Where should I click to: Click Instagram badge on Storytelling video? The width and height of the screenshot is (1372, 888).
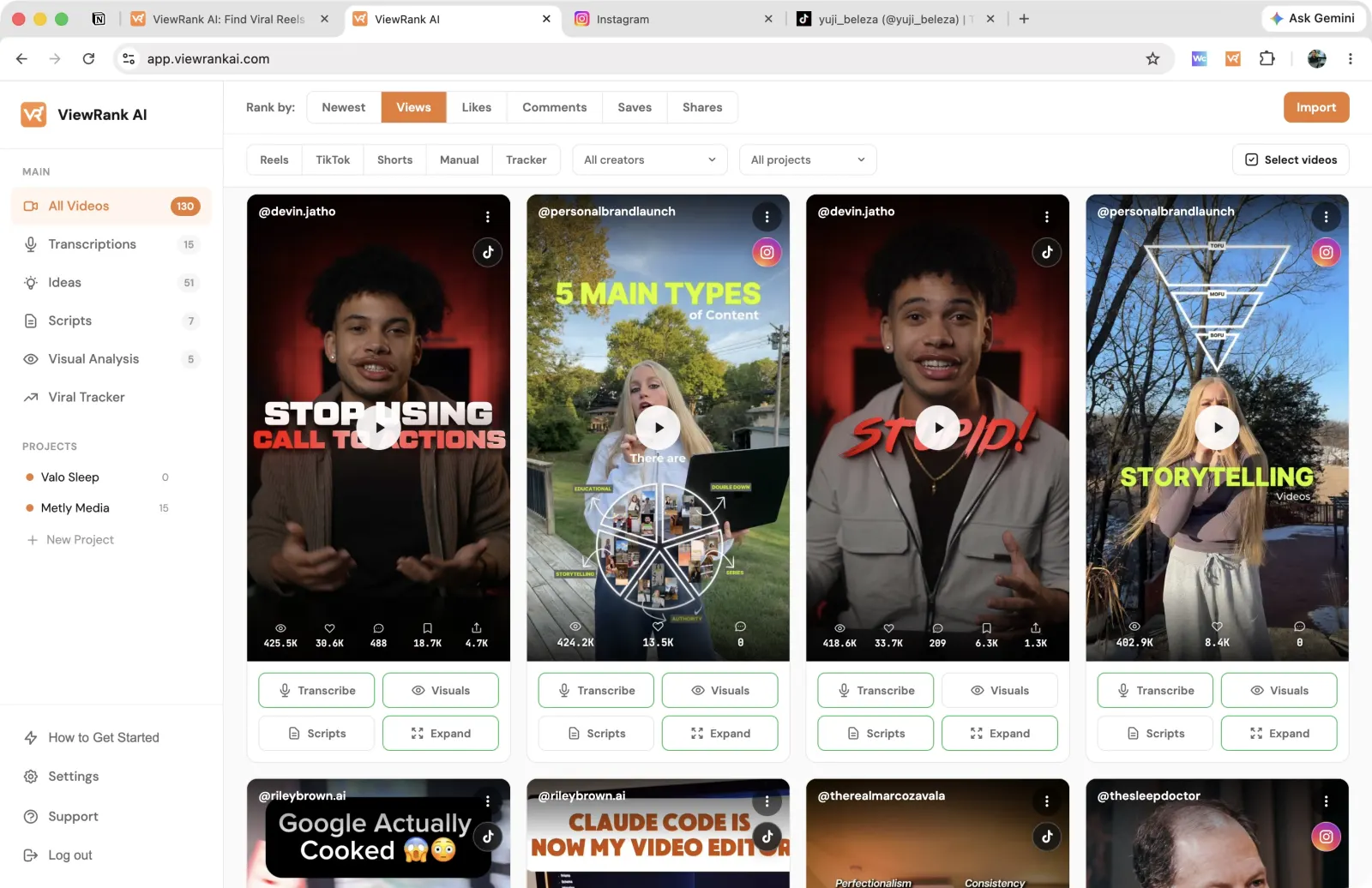(x=1326, y=252)
